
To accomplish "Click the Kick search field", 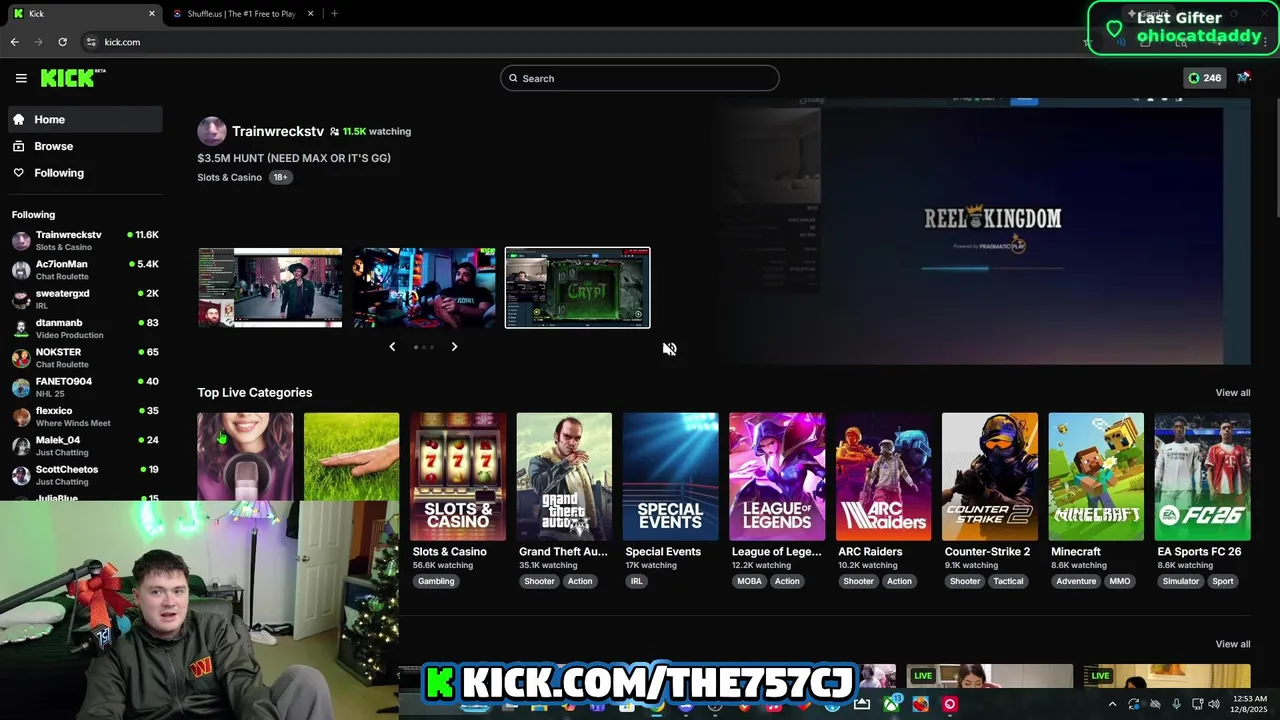I will tap(640, 78).
